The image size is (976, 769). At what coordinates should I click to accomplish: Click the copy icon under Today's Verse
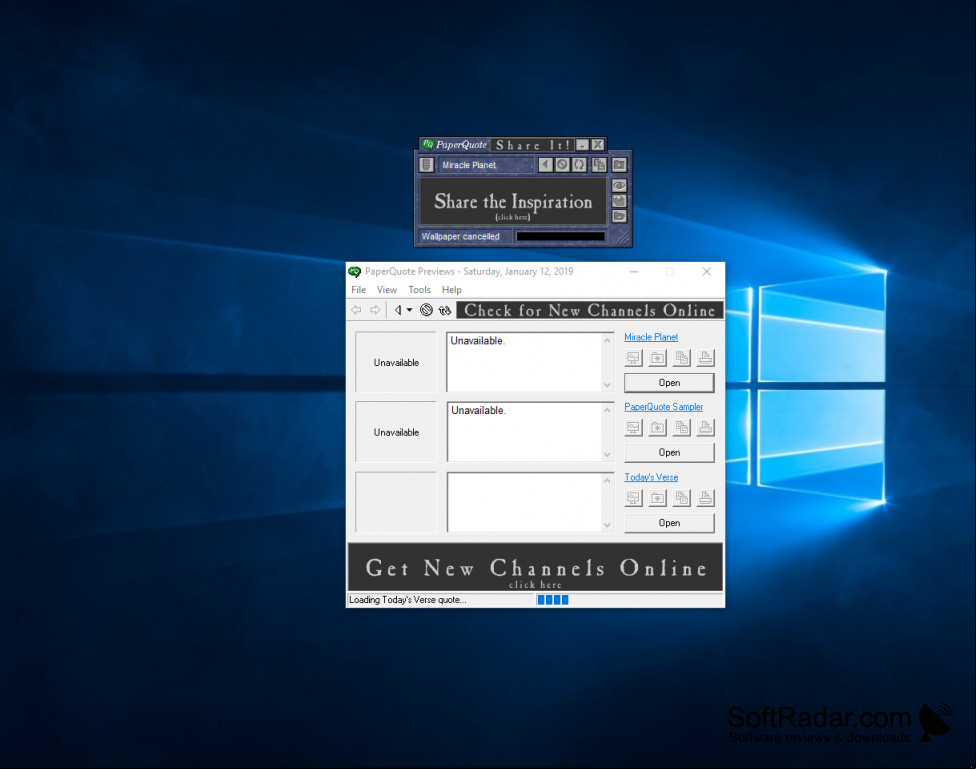point(682,498)
